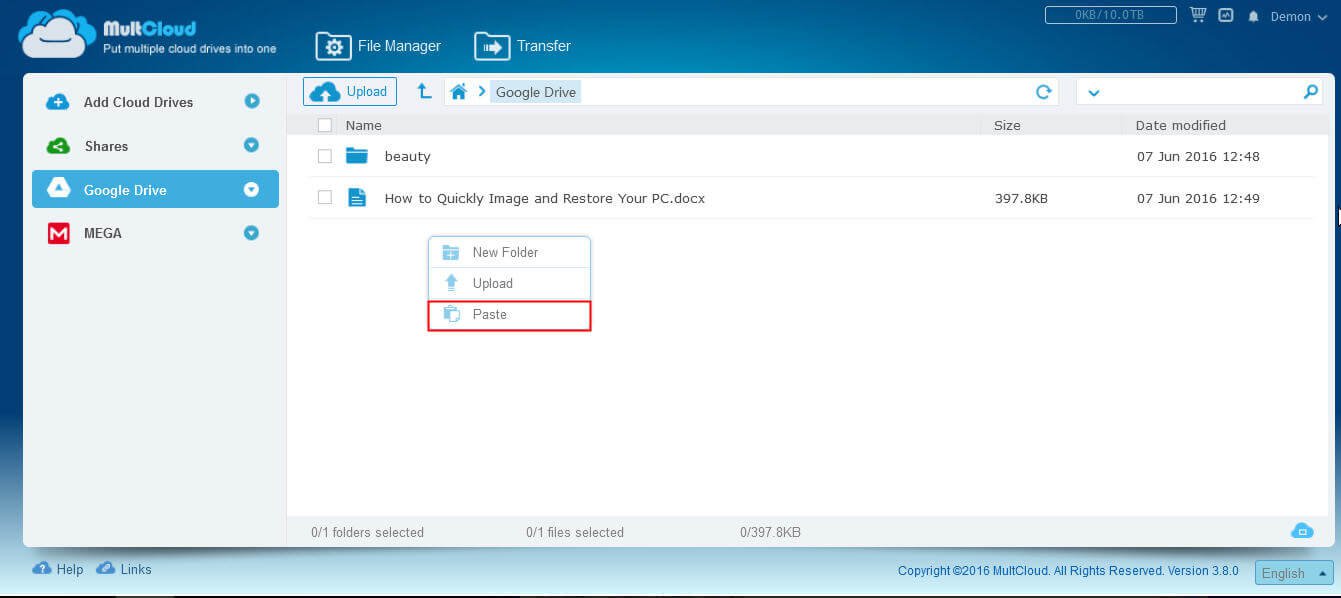Click the Upload button in toolbar

click(x=350, y=92)
